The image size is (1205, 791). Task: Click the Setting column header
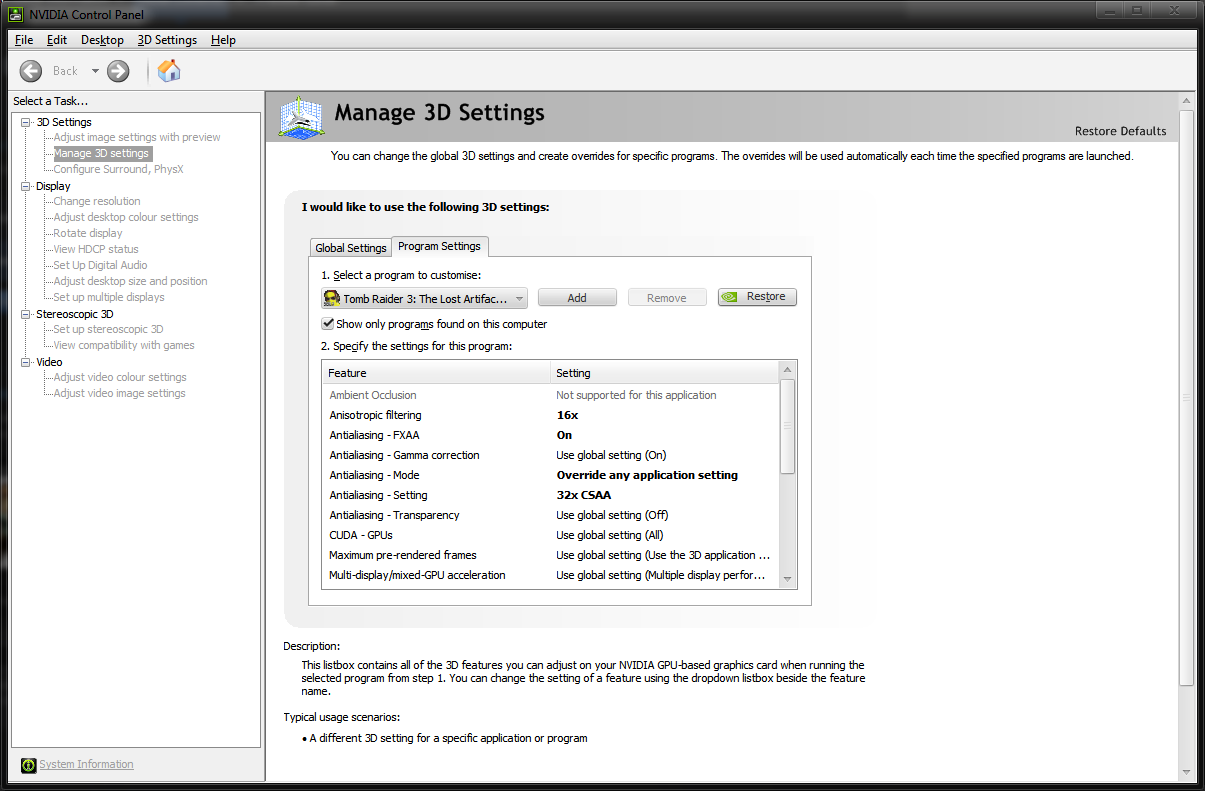point(665,373)
